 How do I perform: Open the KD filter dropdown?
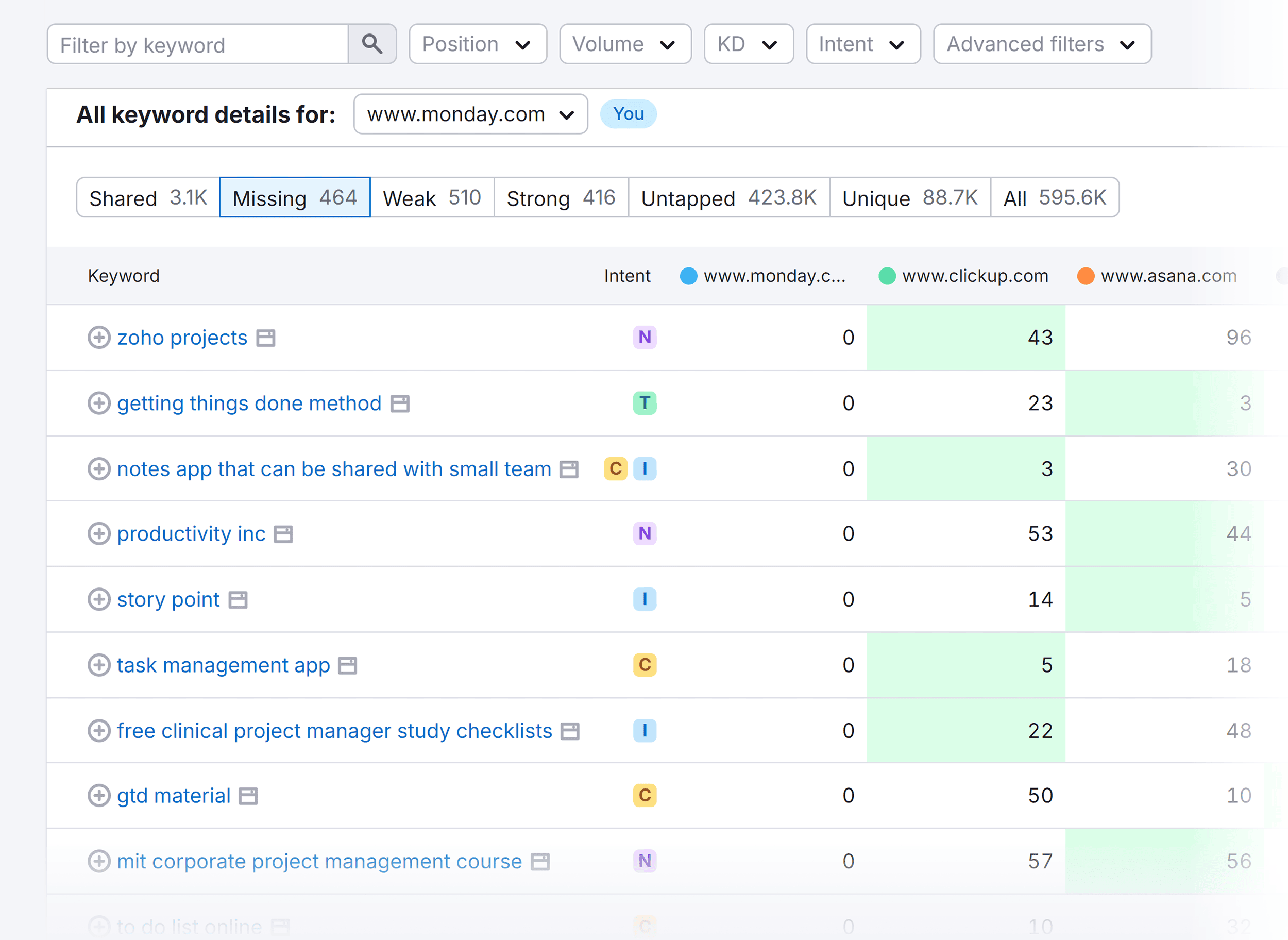[x=749, y=44]
